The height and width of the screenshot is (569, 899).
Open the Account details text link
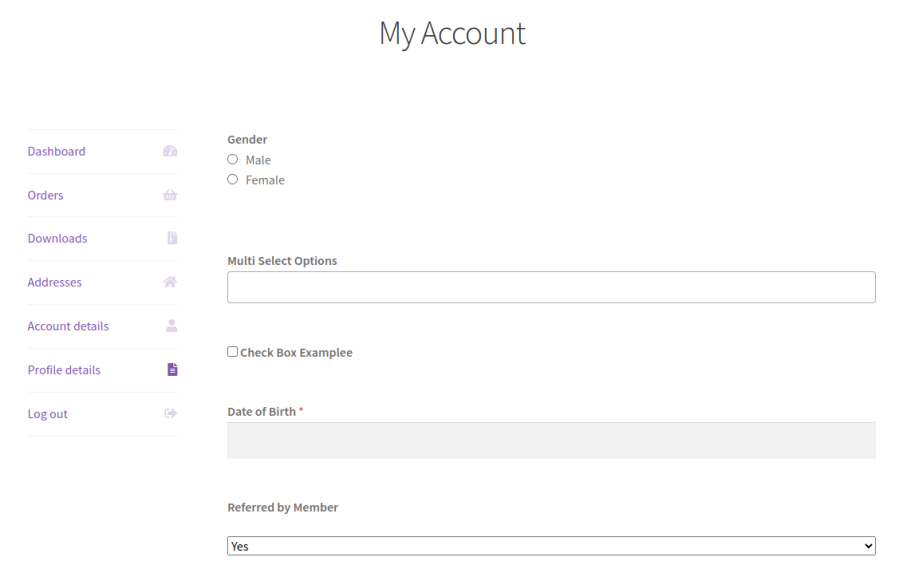68,327
